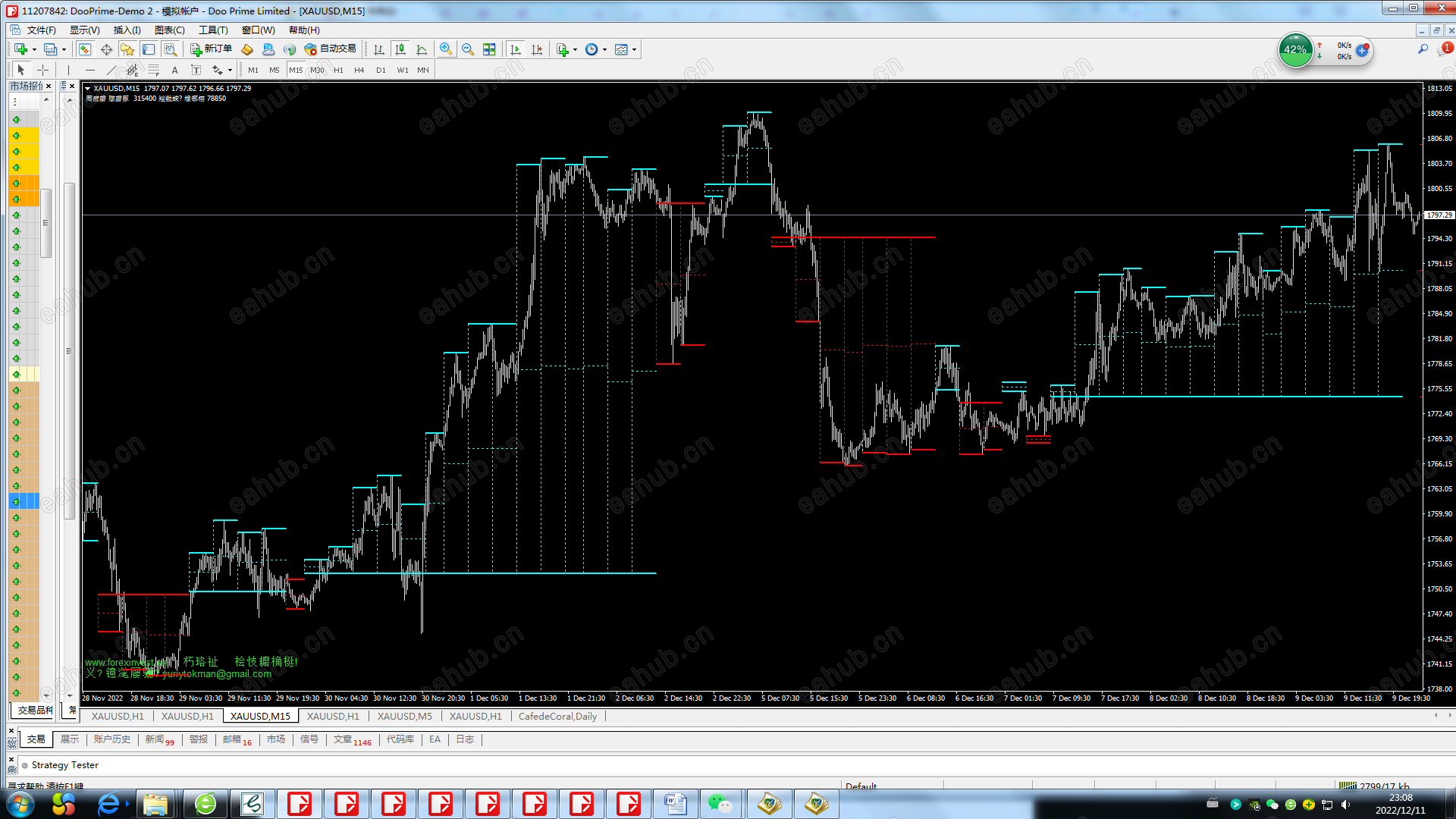The height and width of the screenshot is (819, 1456).
Task: Expand the chart templates dropdown
Action: 634,49
